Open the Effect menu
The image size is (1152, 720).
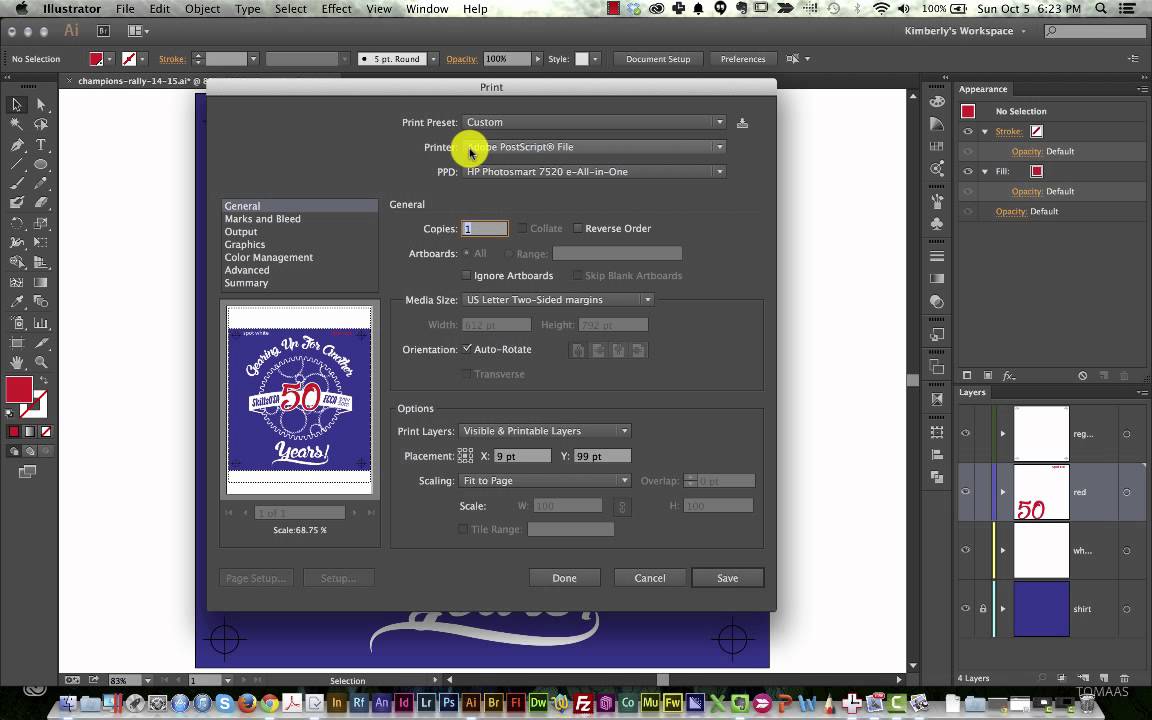point(336,9)
